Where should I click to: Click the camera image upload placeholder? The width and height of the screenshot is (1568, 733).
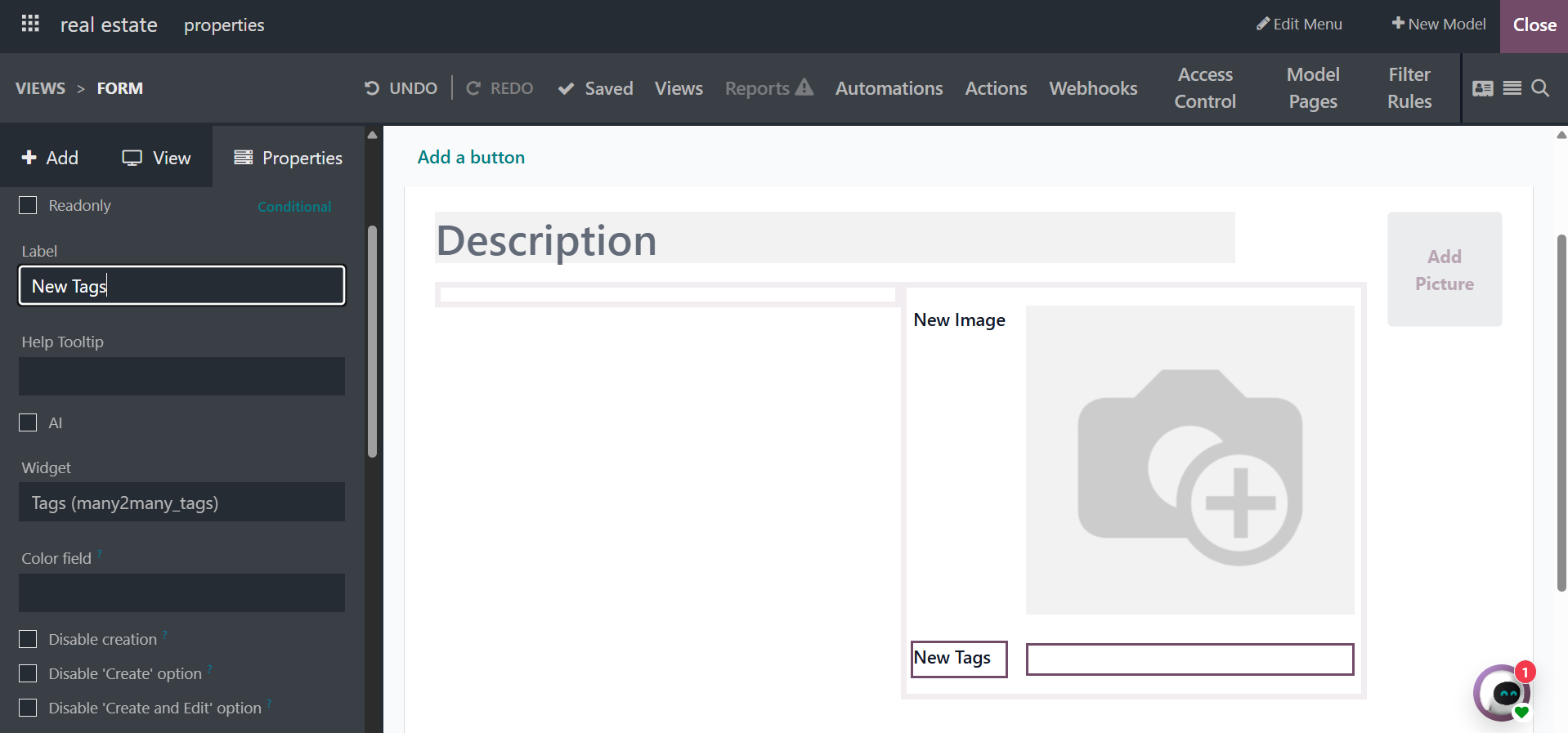coord(1189,460)
